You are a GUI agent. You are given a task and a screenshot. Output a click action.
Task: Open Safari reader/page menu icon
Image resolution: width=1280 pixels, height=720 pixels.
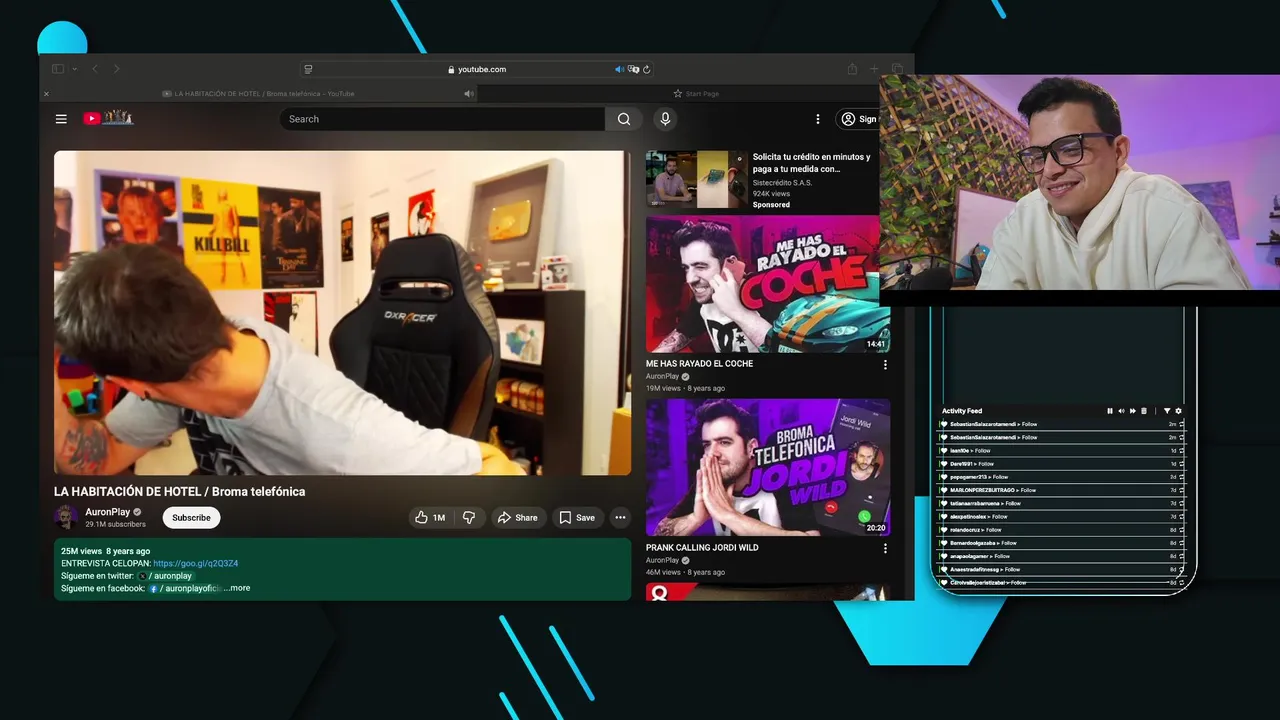[308, 69]
